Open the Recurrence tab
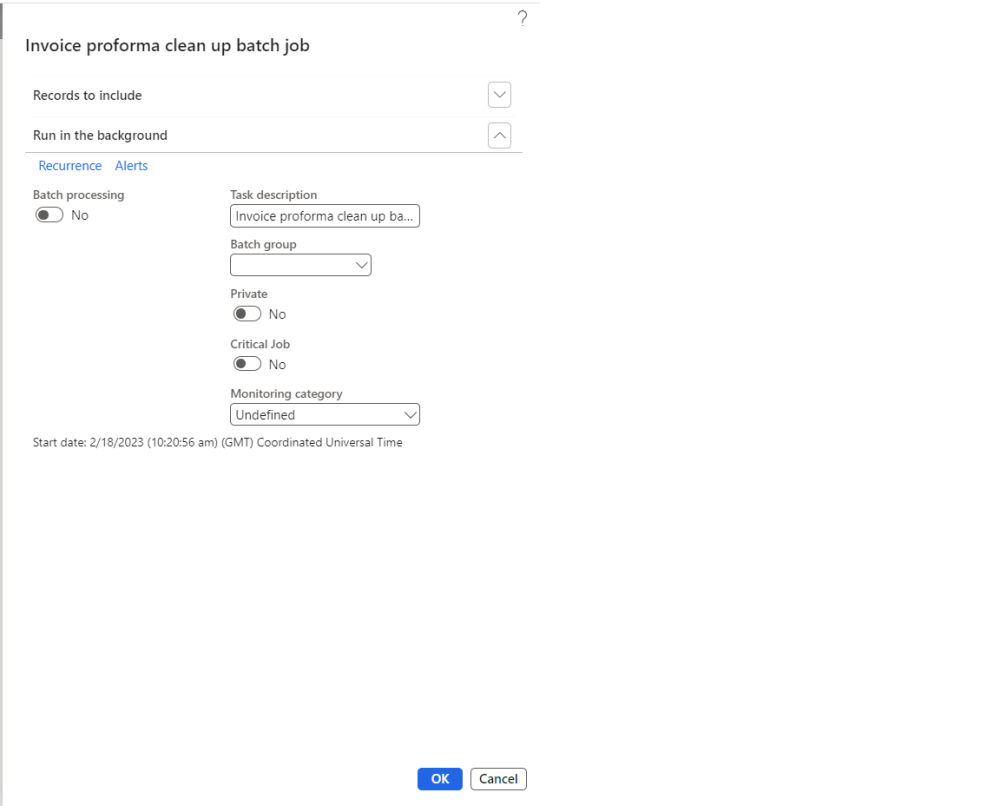This screenshot has width=1000, height=806. (x=70, y=166)
